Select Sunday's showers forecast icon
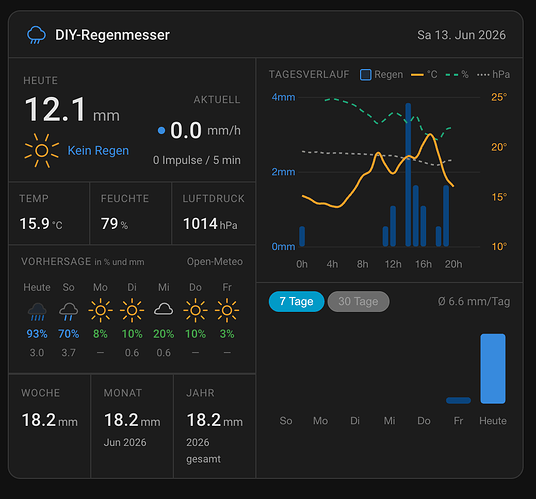The image size is (536, 499). [69, 311]
